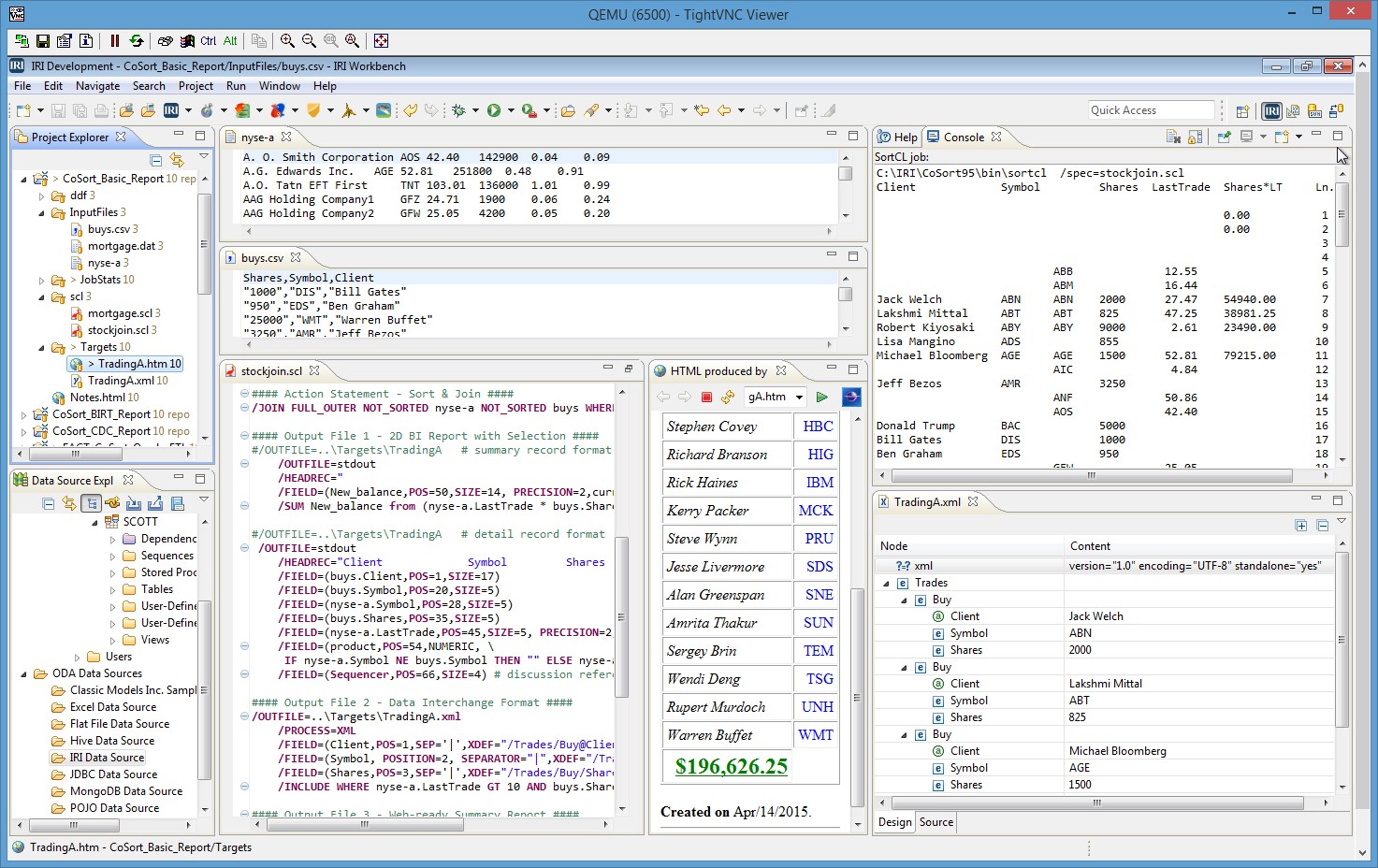Click the VNC zoom out icon

click(x=309, y=41)
